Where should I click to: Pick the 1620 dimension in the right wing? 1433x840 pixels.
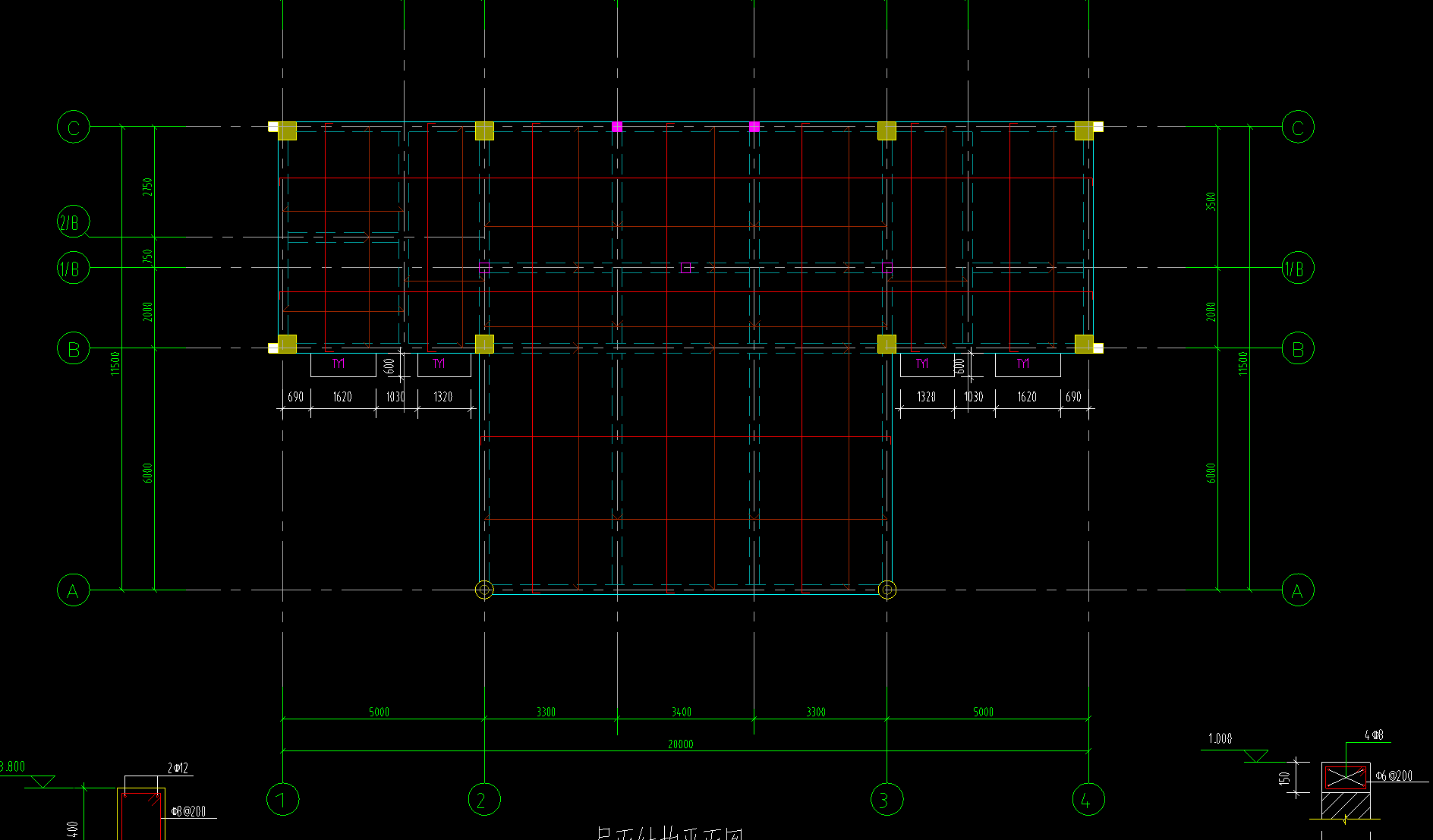point(1027,397)
